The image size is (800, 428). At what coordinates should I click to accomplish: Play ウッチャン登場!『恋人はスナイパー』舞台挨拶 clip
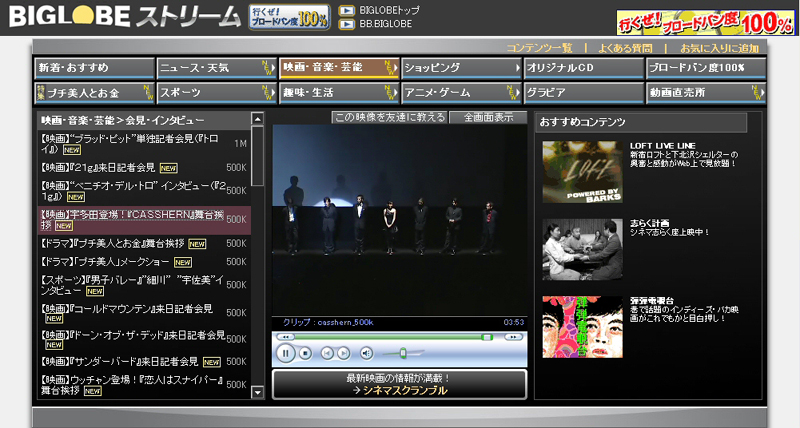tap(144, 385)
